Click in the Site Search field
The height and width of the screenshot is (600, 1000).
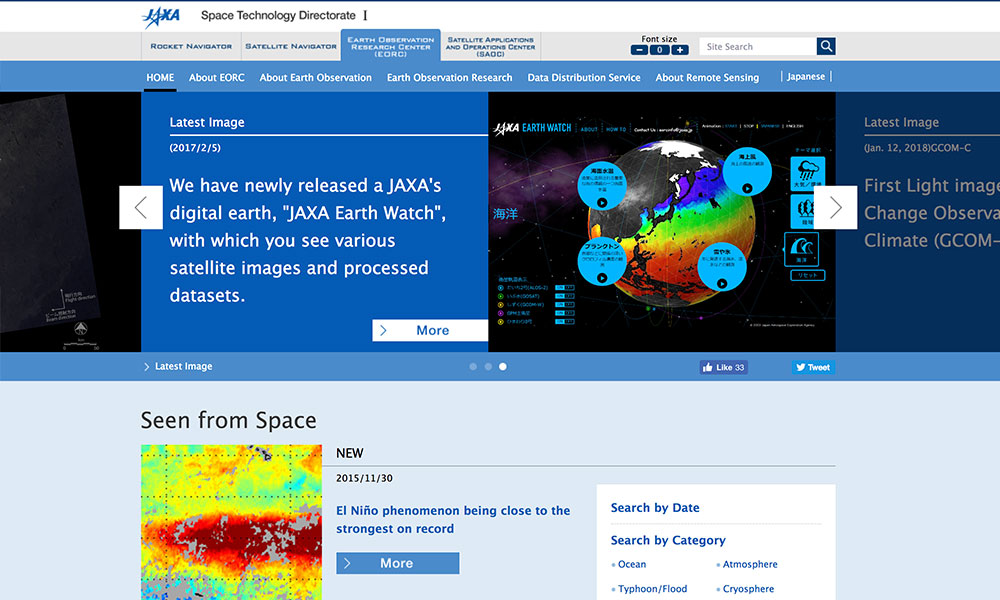pyautogui.click(x=758, y=46)
